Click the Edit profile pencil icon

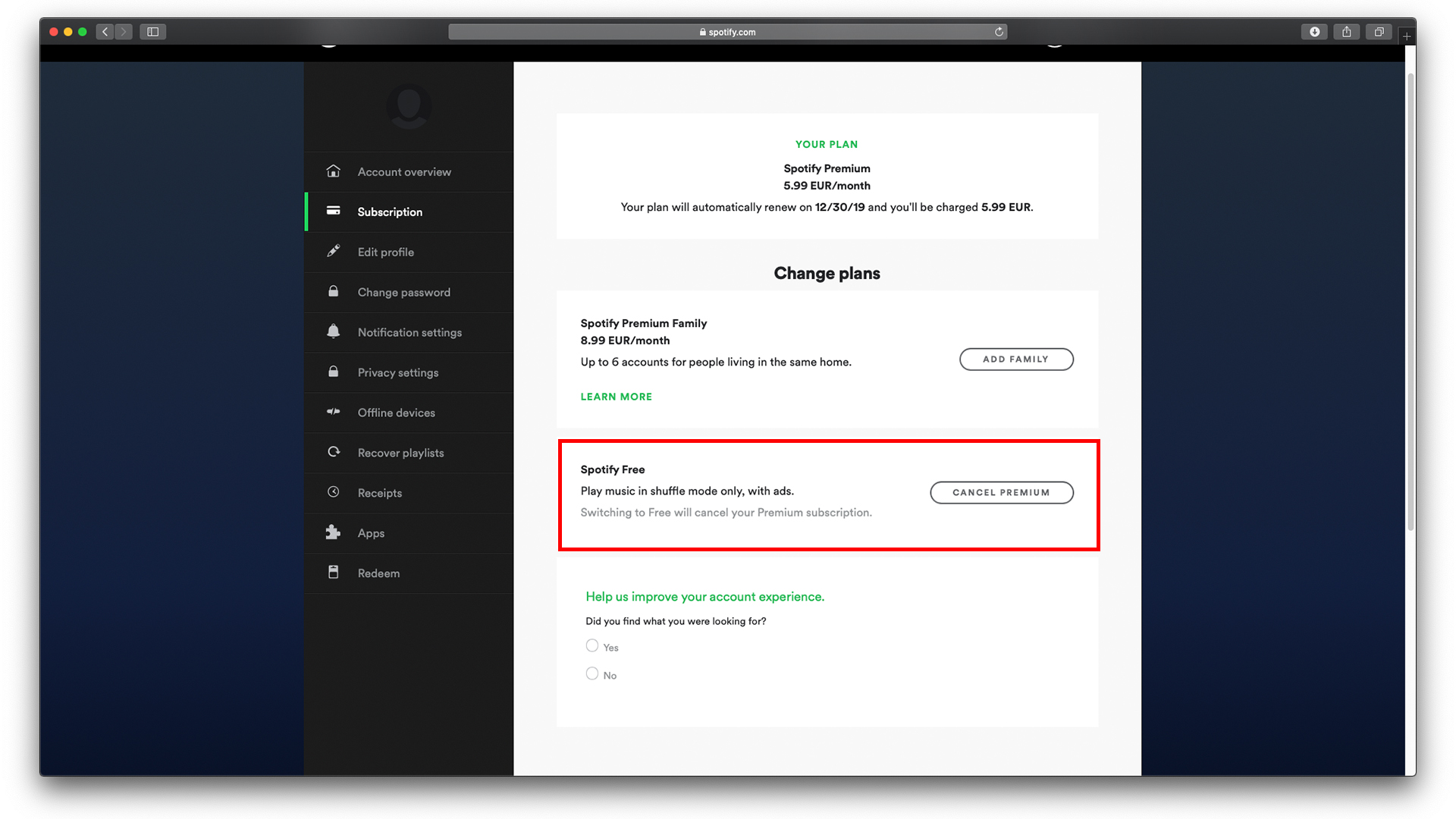coord(333,251)
